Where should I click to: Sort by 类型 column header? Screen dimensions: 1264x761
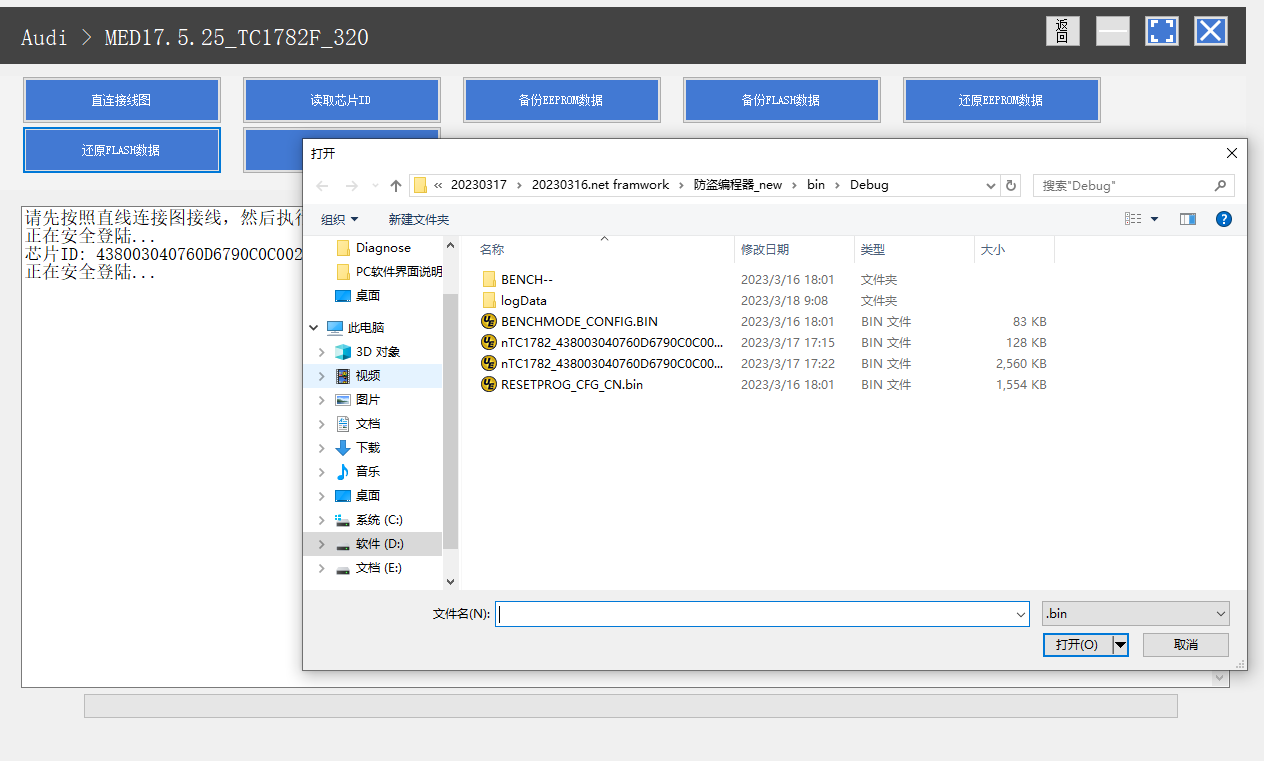[x=914, y=250]
